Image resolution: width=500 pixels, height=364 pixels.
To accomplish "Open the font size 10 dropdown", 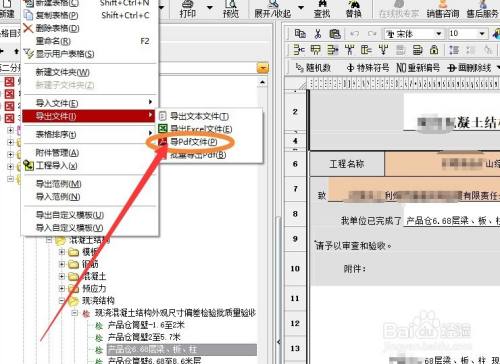I will [482, 34].
